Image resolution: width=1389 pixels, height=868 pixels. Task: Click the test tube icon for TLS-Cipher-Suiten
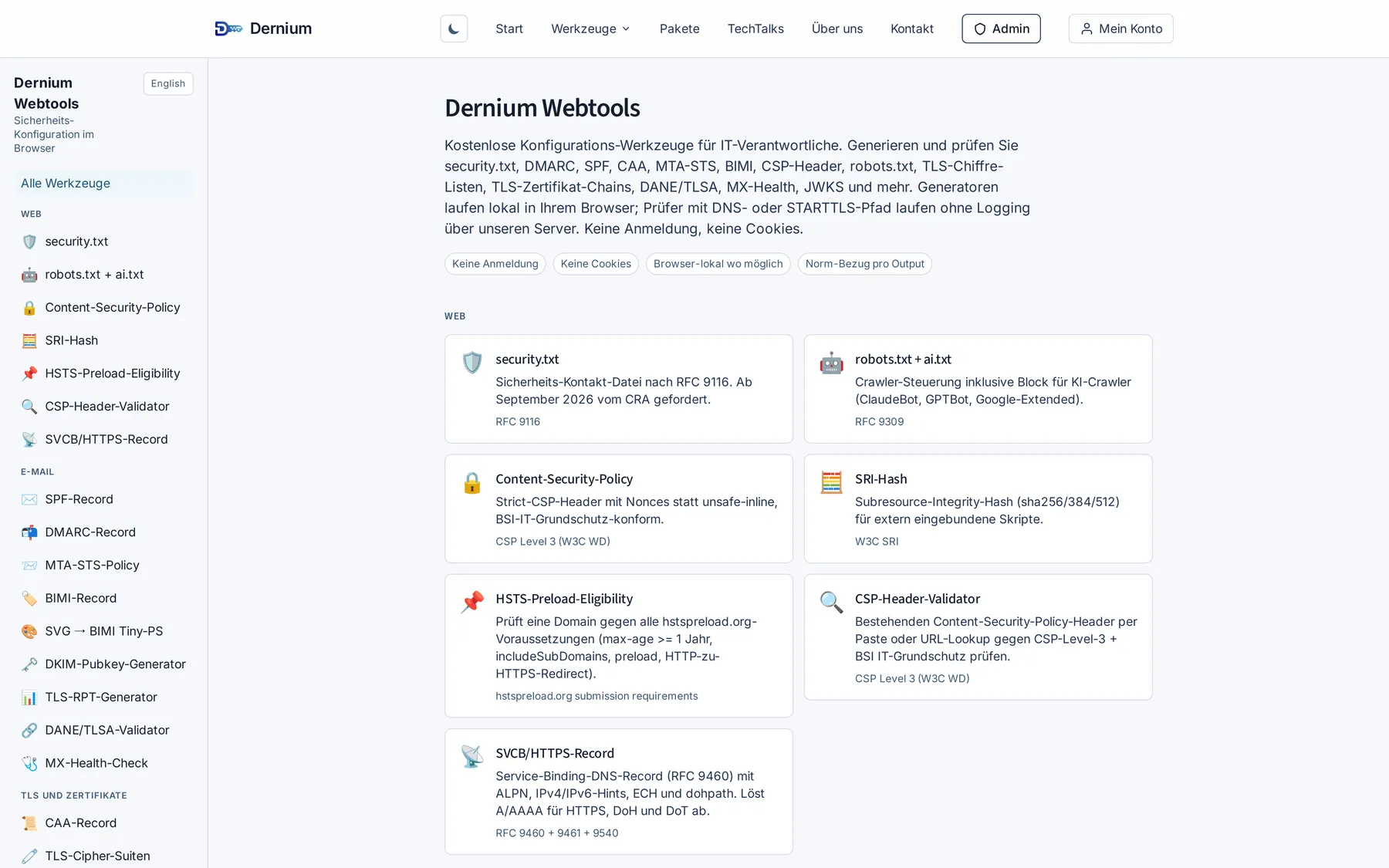[x=29, y=856]
